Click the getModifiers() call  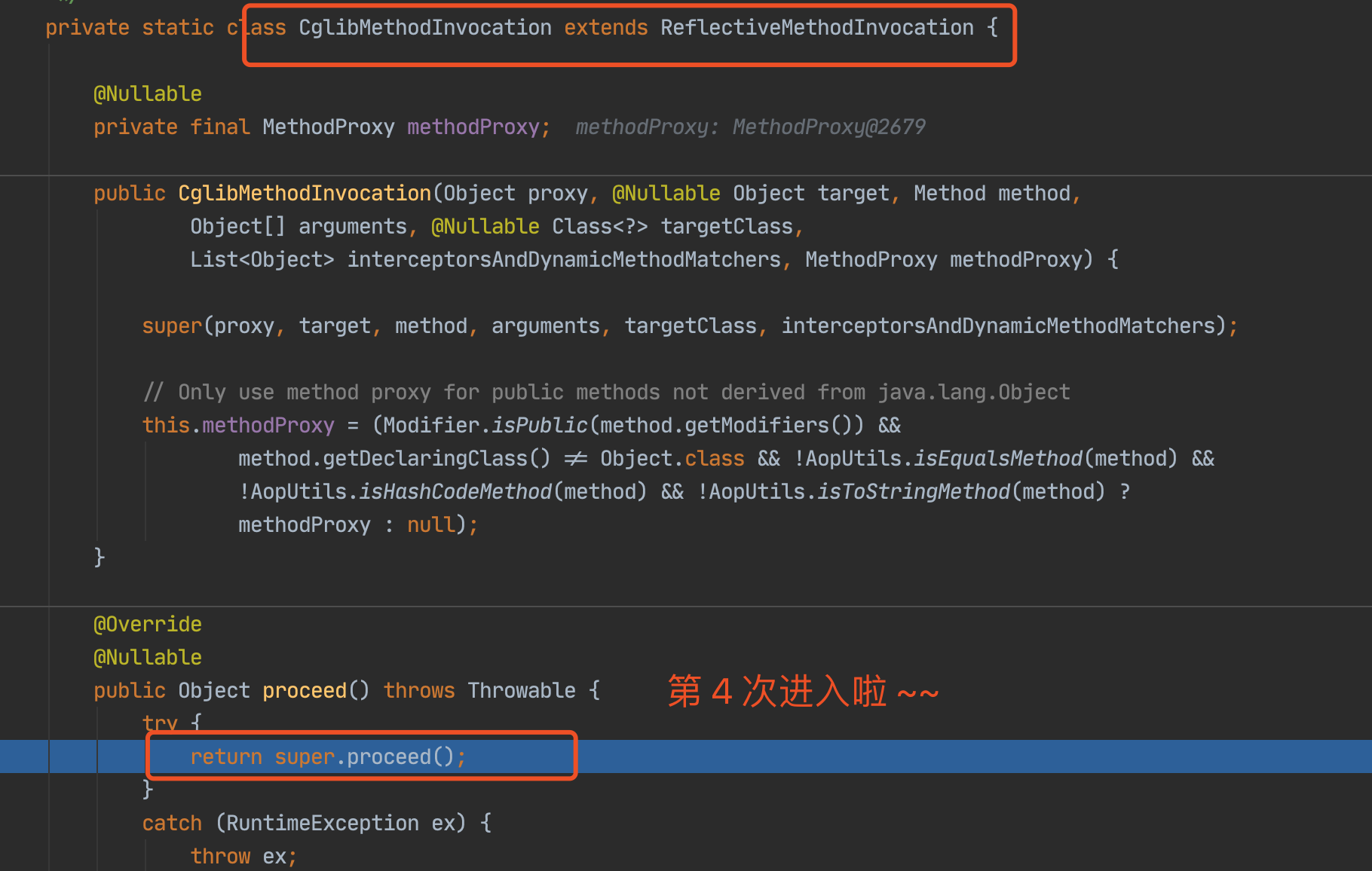coord(769,426)
